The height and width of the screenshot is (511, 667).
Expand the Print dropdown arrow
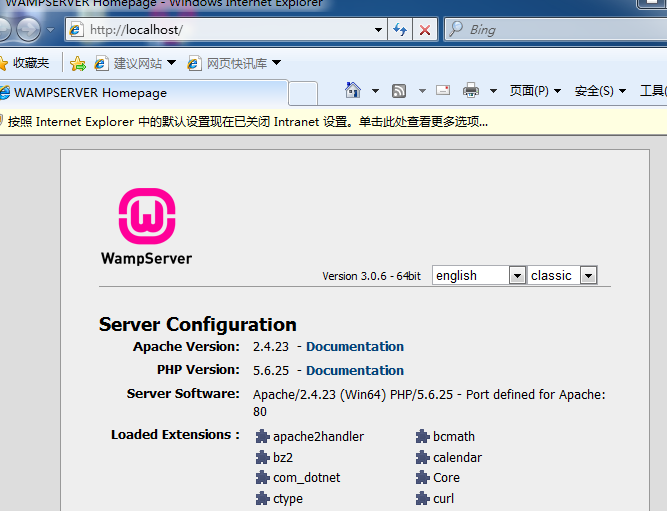coord(493,91)
